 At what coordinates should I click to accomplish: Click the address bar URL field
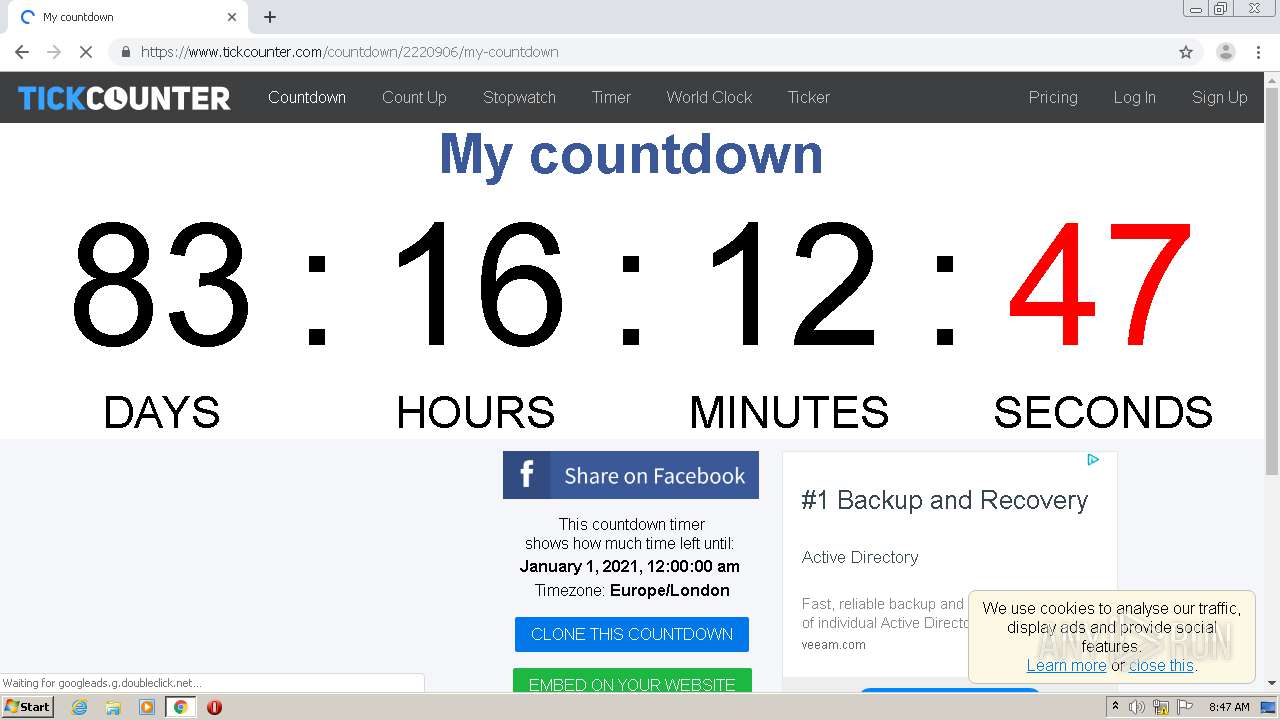[640, 52]
